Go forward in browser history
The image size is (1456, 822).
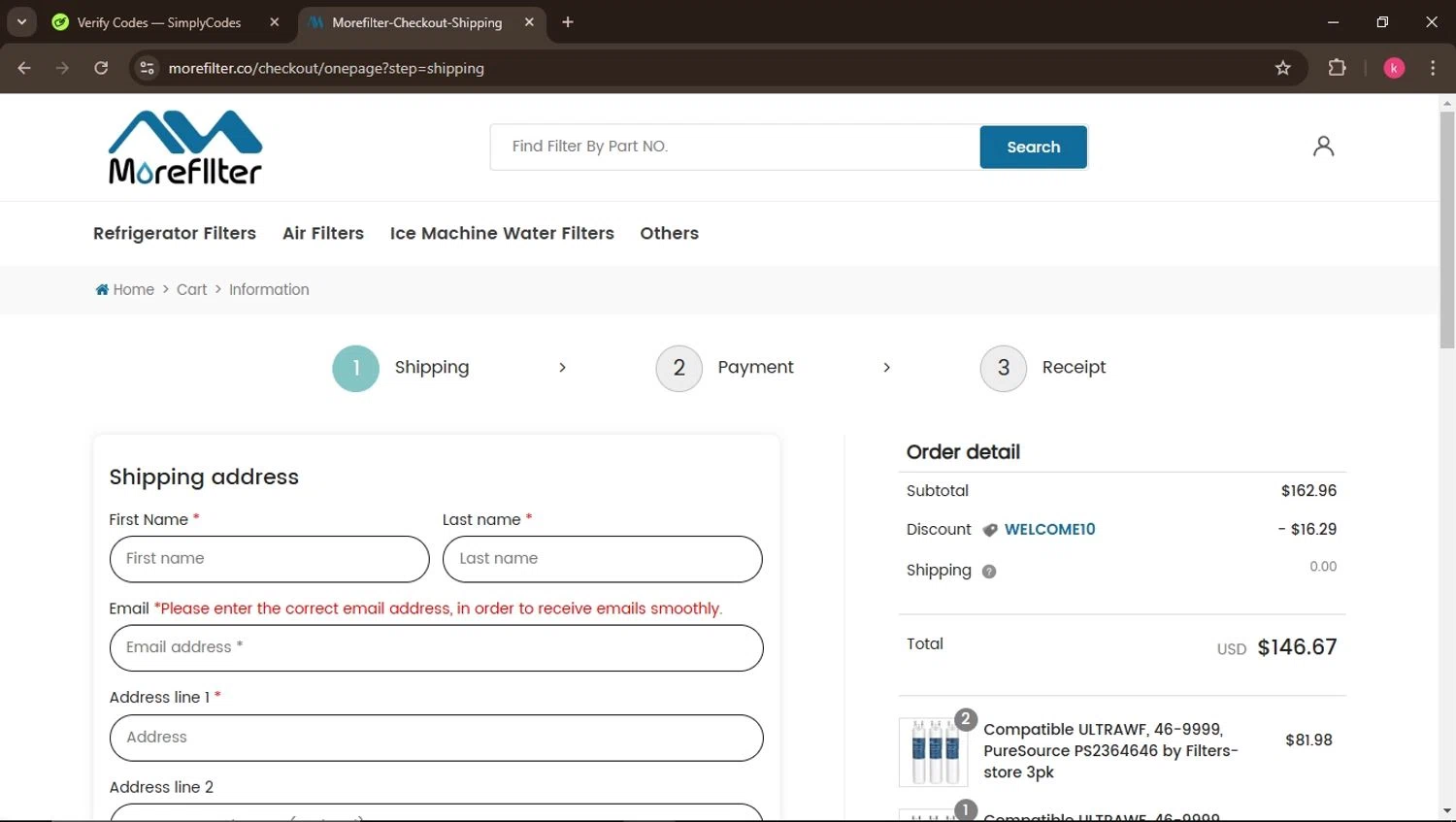click(x=62, y=68)
